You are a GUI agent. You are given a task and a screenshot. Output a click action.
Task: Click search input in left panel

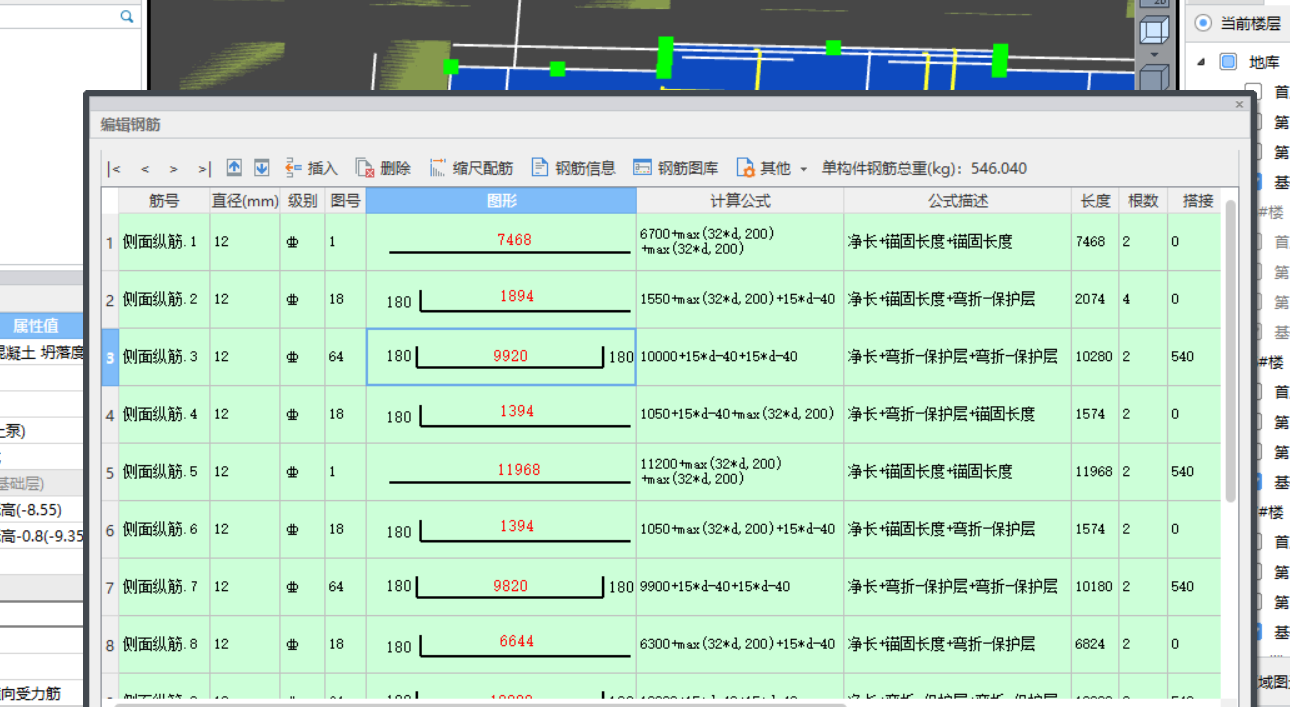[58, 16]
